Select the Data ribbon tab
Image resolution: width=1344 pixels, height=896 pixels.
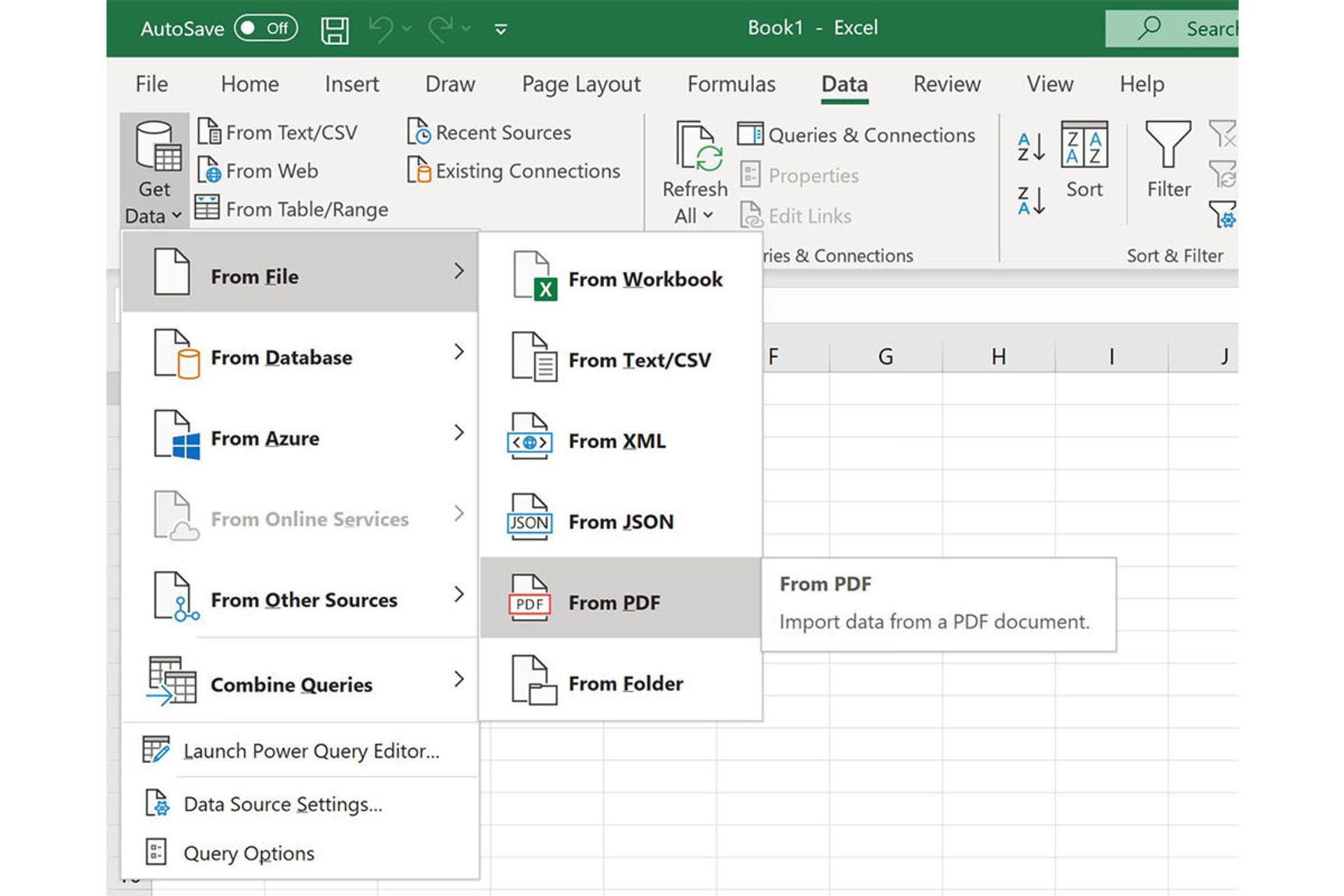pyautogui.click(x=844, y=84)
